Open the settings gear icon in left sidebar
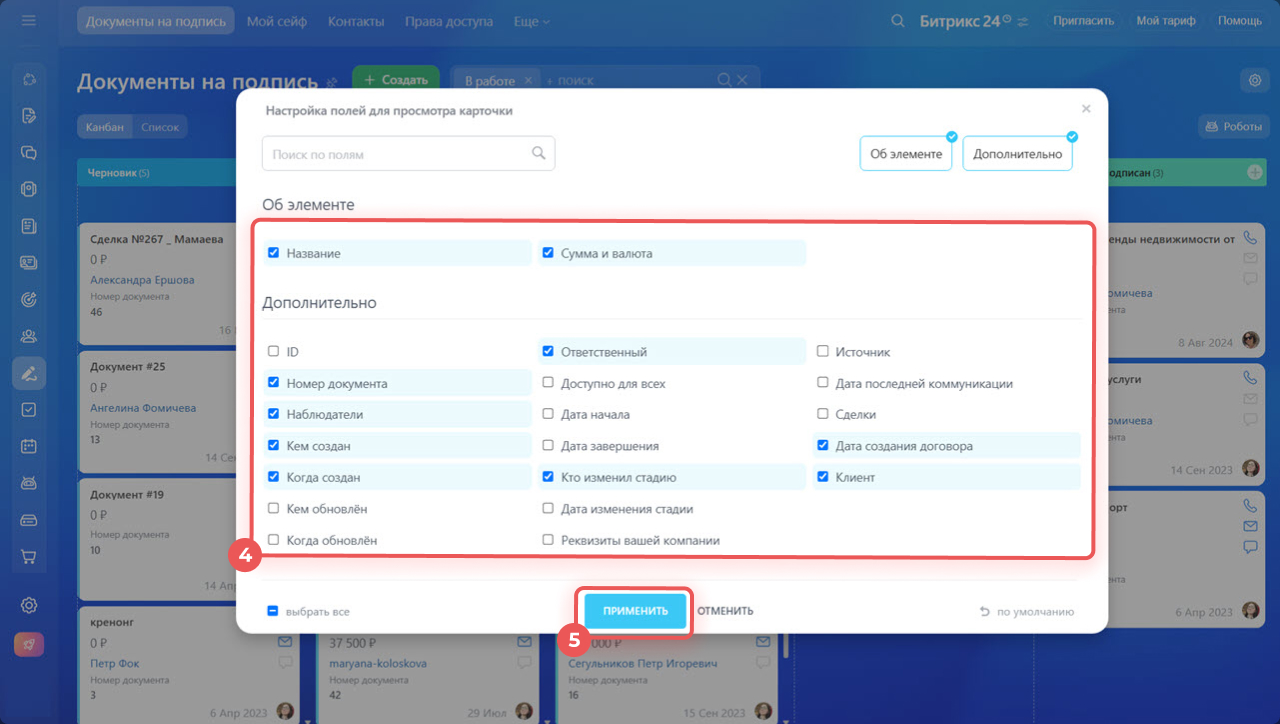1280x724 pixels. click(29, 605)
